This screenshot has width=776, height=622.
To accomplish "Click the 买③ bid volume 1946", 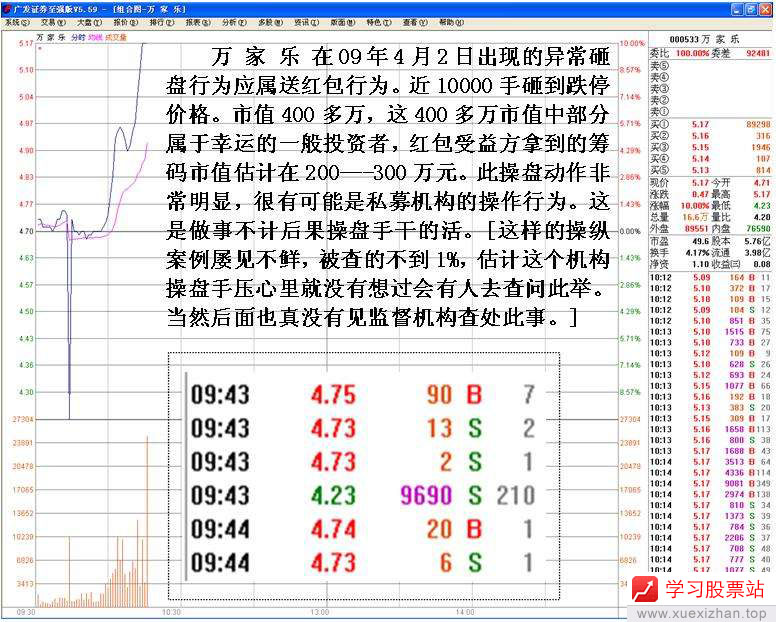I will (x=761, y=147).
